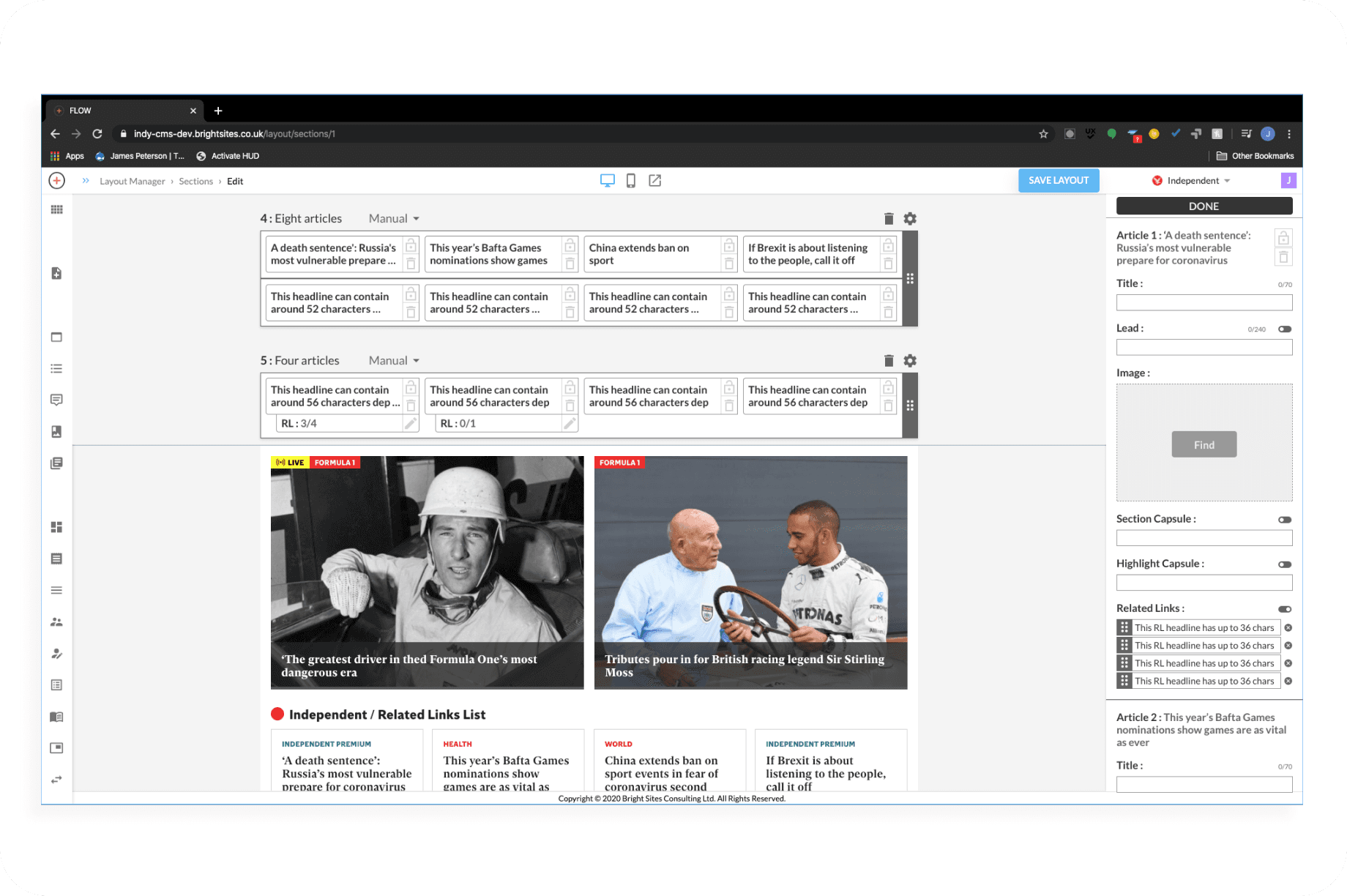Open the Apps bookmarks shortcut

pyautogui.click(x=67, y=156)
